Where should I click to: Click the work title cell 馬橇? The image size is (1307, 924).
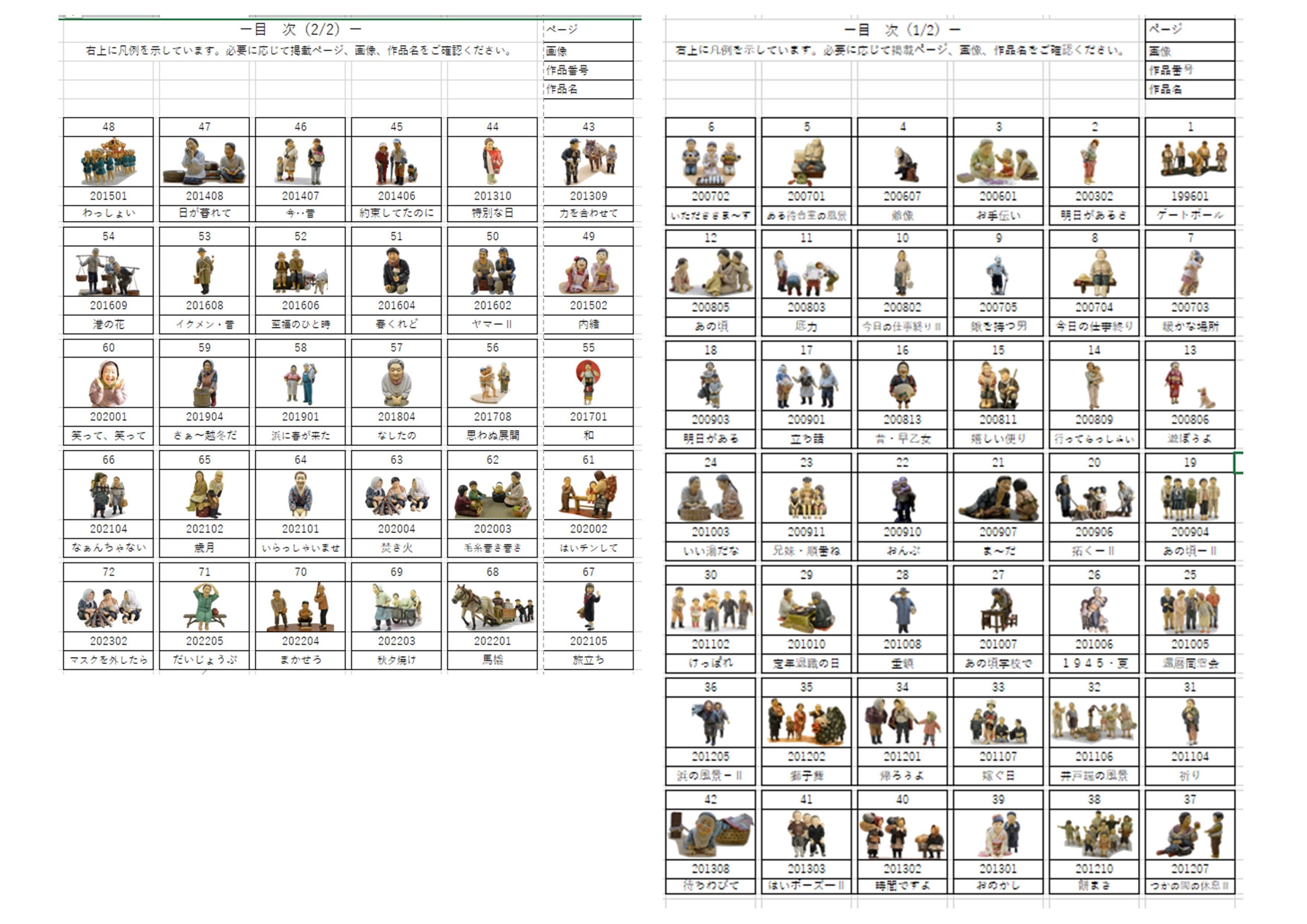coord(493,660)
